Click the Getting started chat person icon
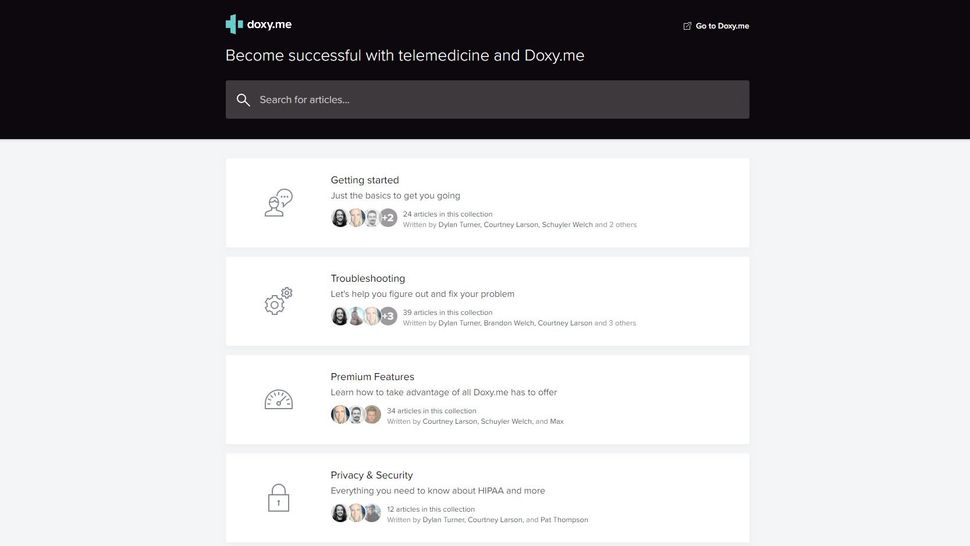970x546 pixels. click(x=278, y=203)
